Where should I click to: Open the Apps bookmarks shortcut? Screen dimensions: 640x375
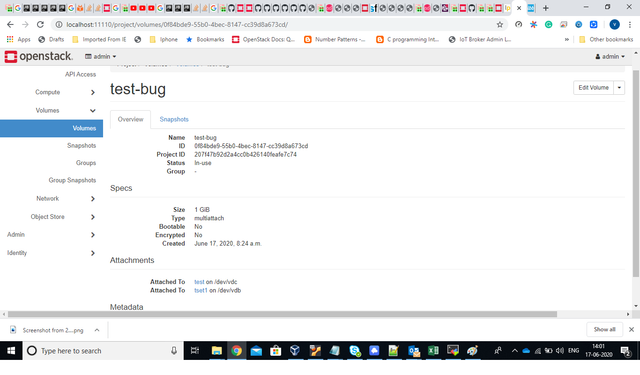click(x=18, y=40)
